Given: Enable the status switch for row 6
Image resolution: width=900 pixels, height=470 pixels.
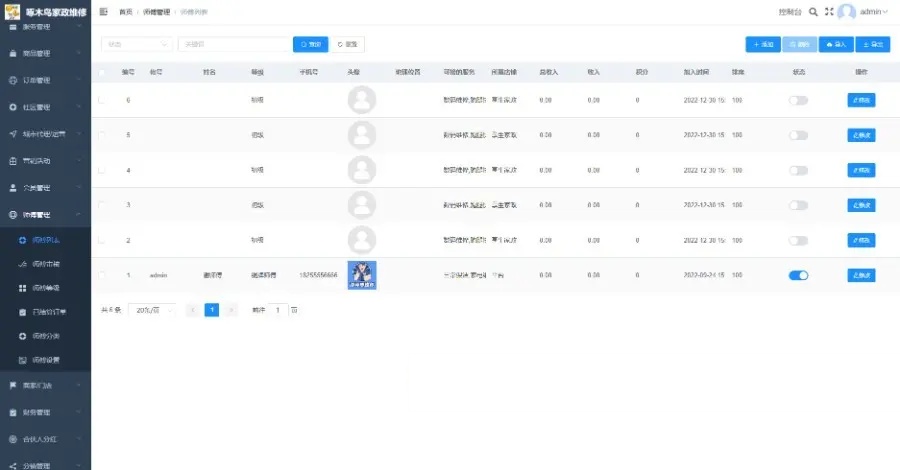Looking at the screenshot, I should click(x=798, y=100).
